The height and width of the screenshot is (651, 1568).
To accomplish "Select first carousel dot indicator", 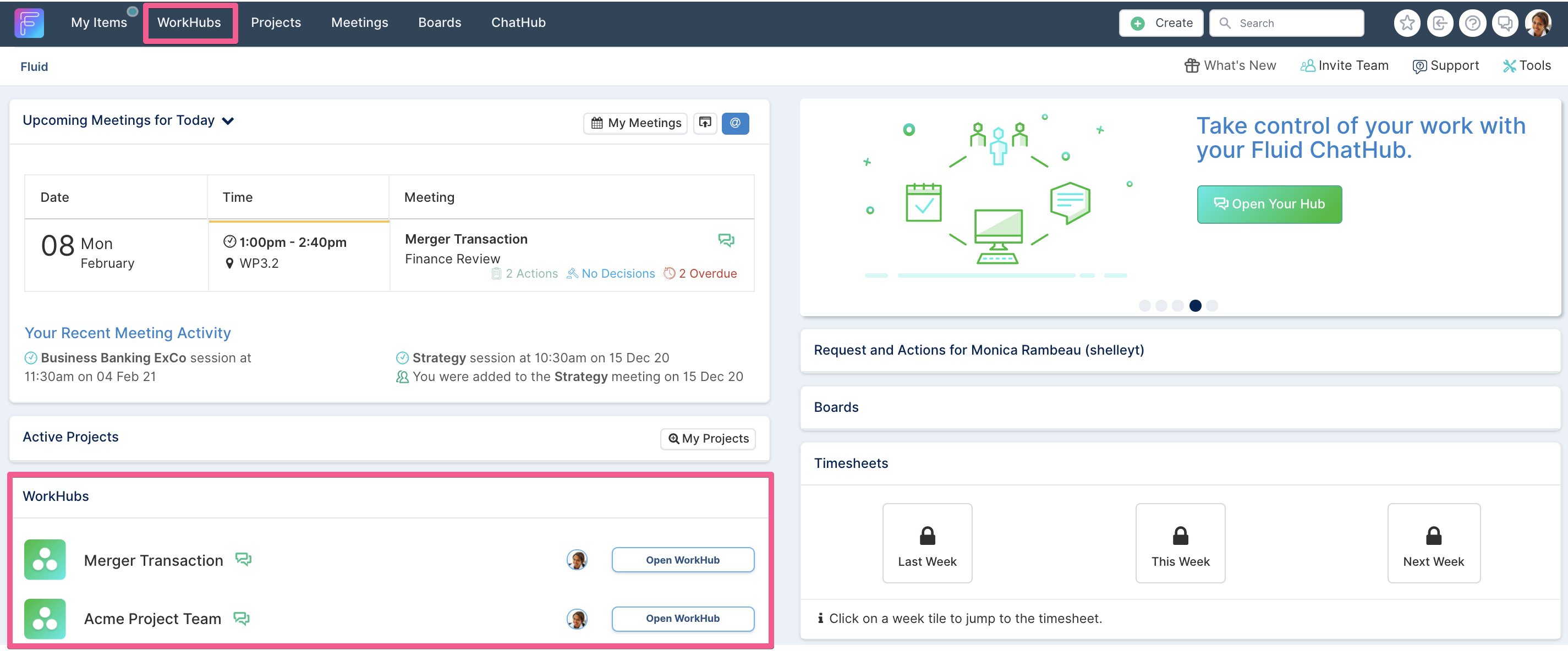I will 1145,305.
